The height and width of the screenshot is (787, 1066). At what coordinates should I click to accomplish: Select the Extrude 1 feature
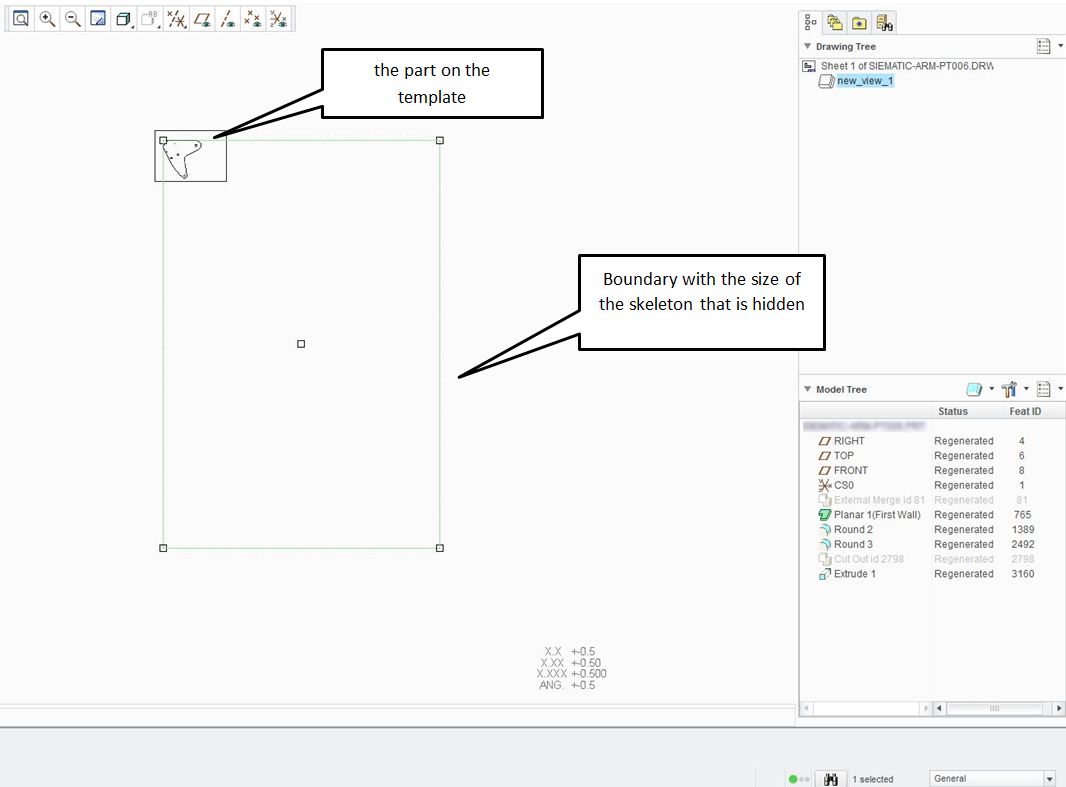(855, 574)
